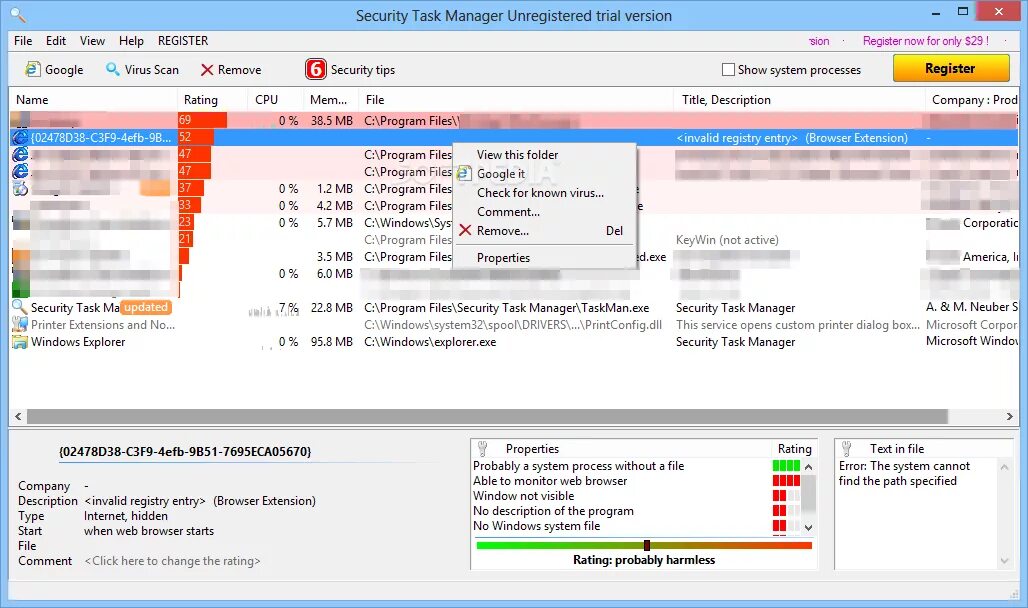Sort by the Rating column header
Image resolution: width=1028 pixels, height=608 pixels.
[212, 100]
